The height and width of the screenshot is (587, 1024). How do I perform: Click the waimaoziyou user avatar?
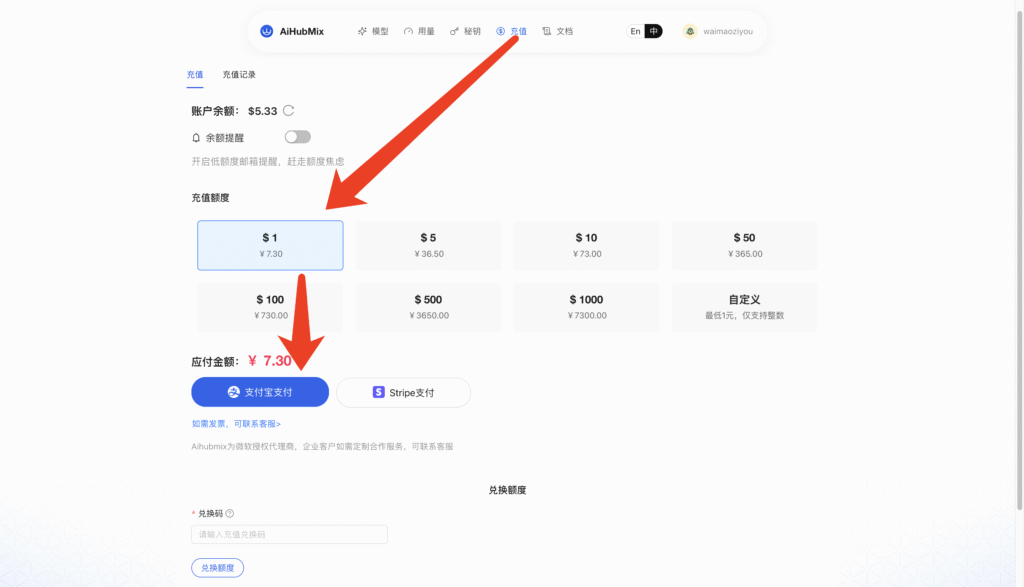coord(690,31)
